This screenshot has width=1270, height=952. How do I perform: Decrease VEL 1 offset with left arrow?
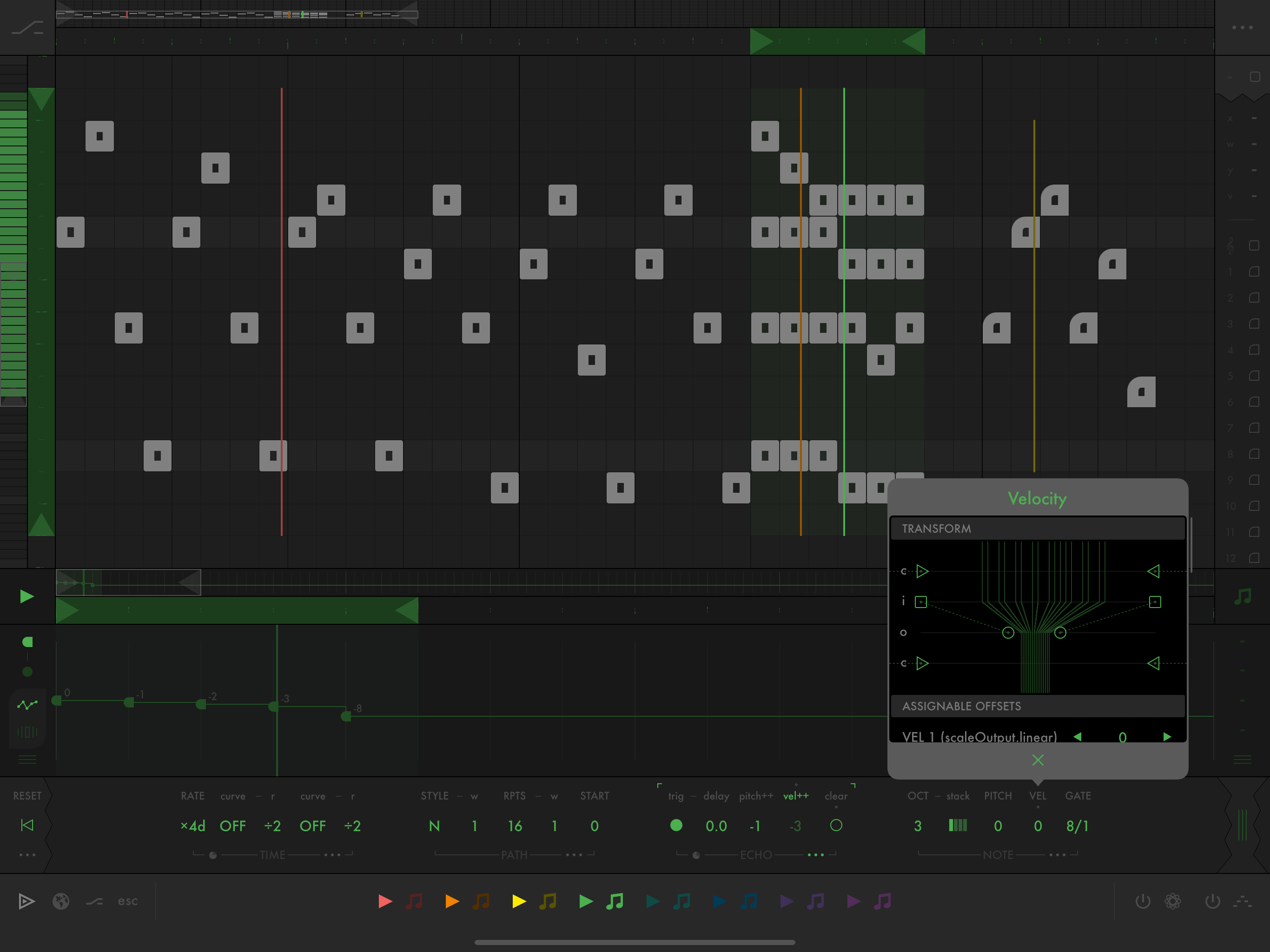click(1077, 737)
